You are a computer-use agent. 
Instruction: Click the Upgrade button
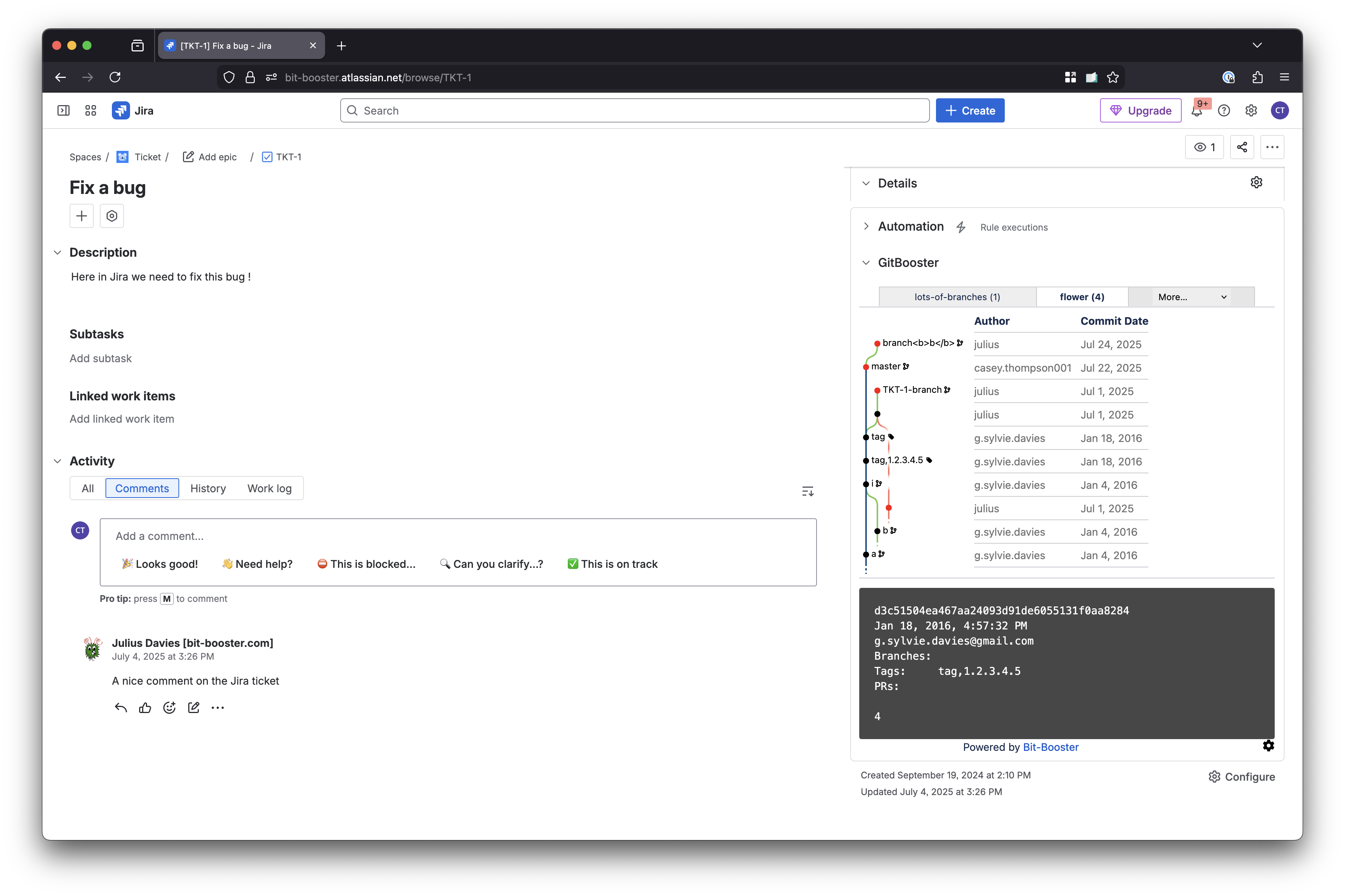pyautogui.click(x=1140, y=110)
